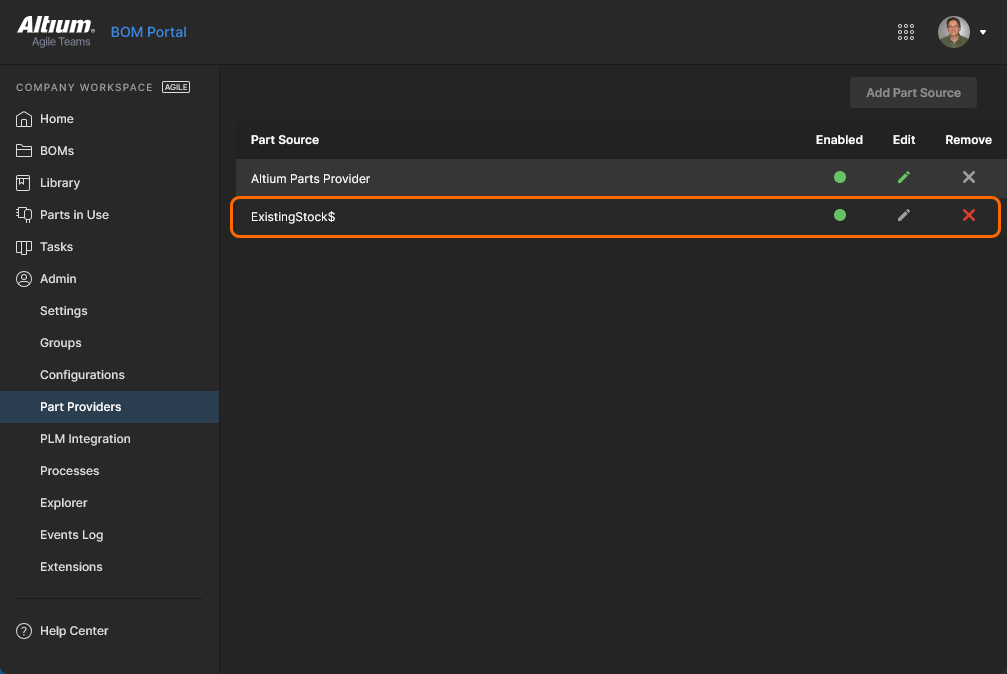Remove the ExistingStock$ part source
This screenshot has height=674, width=1007.
pos(968,215)
